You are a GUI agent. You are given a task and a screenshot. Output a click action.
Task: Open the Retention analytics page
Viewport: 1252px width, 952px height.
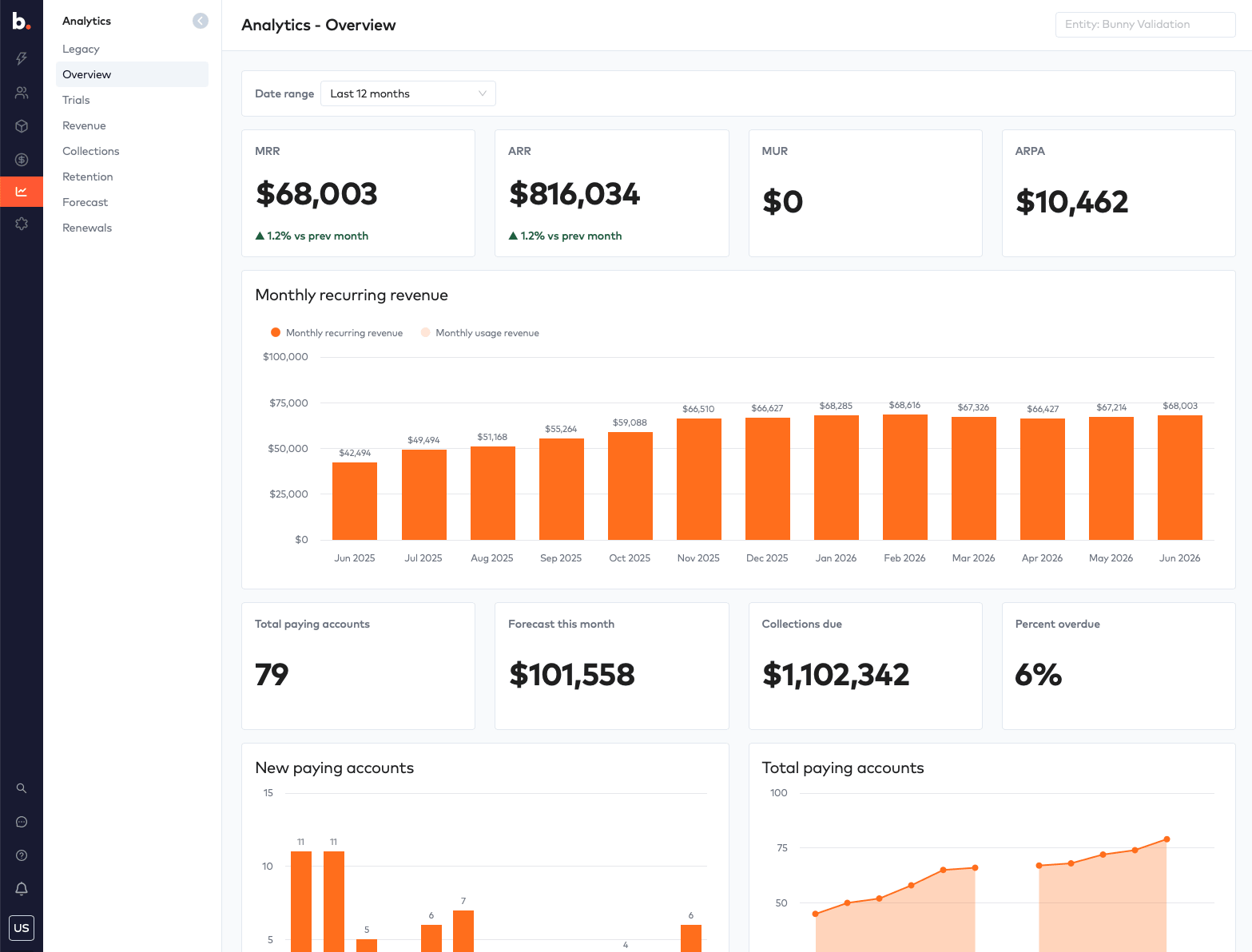pos(88,177)
